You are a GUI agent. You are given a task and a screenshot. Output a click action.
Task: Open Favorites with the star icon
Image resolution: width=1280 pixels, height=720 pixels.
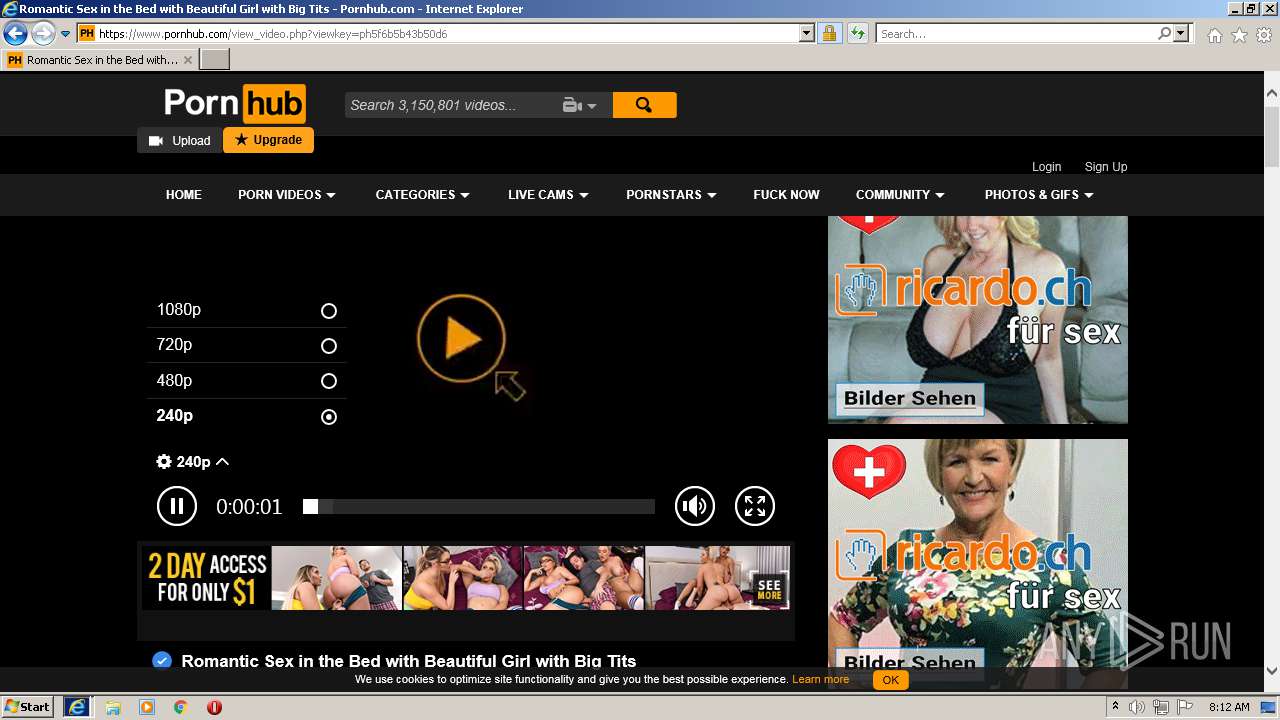point(1239,35)
